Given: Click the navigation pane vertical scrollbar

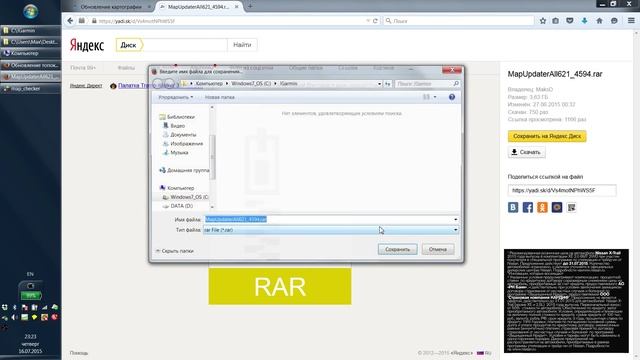Looking at the screenshot, I should coord(212,157).
